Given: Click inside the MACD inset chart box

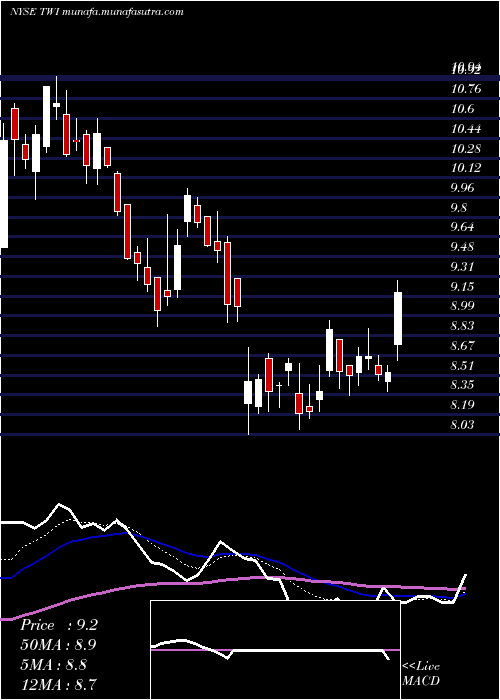Looking at the screenshot, I should (275, 650).
